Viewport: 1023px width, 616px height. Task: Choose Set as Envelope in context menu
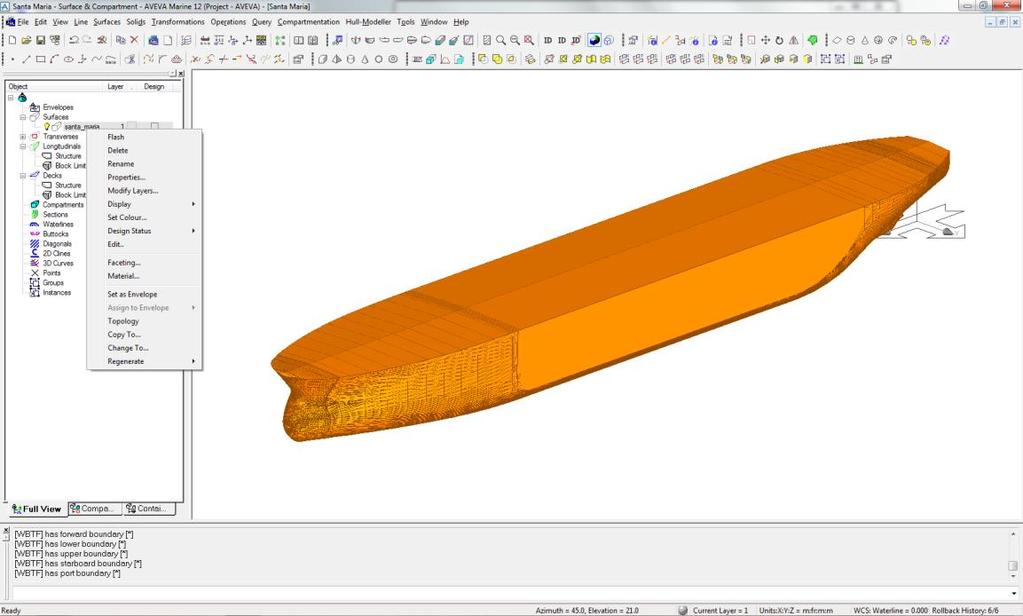pyautogui.click(x=144, y=294)
